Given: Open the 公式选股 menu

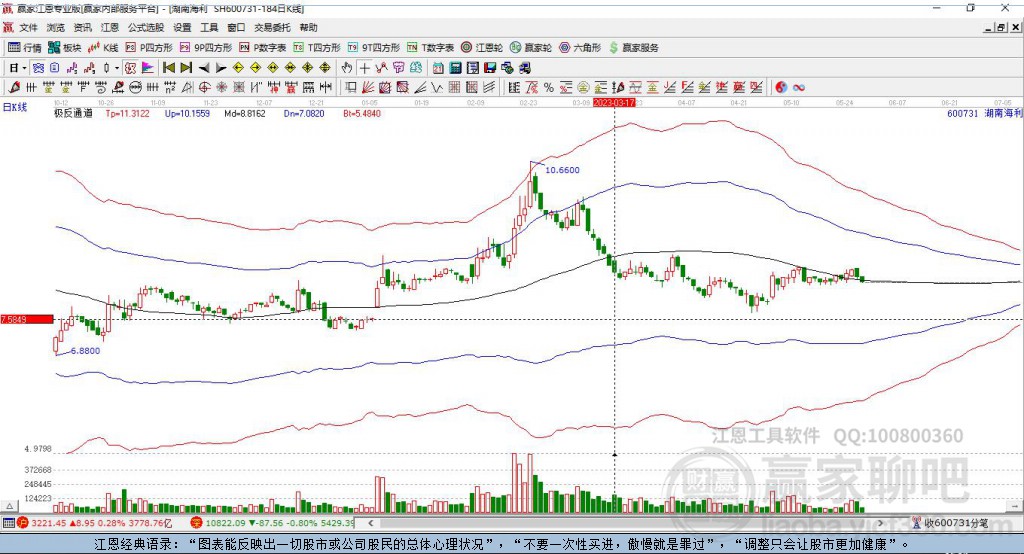Looking at the screenshot, I should 146,27.
